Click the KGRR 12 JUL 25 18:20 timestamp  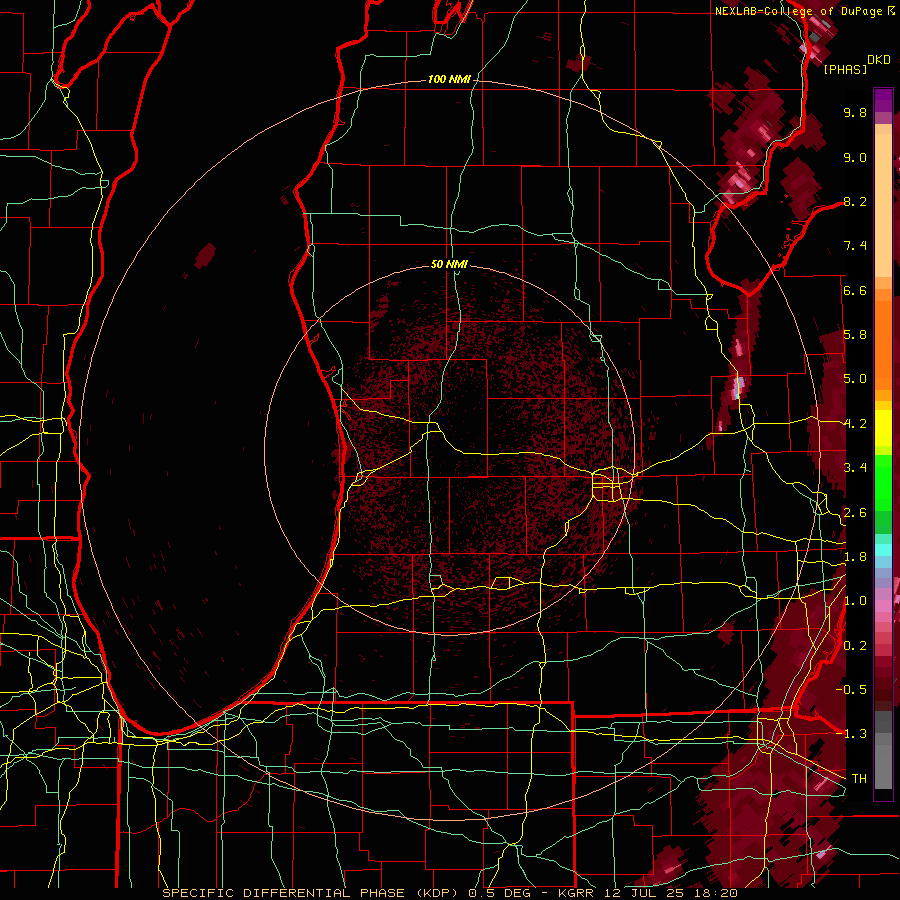point(647,893)
